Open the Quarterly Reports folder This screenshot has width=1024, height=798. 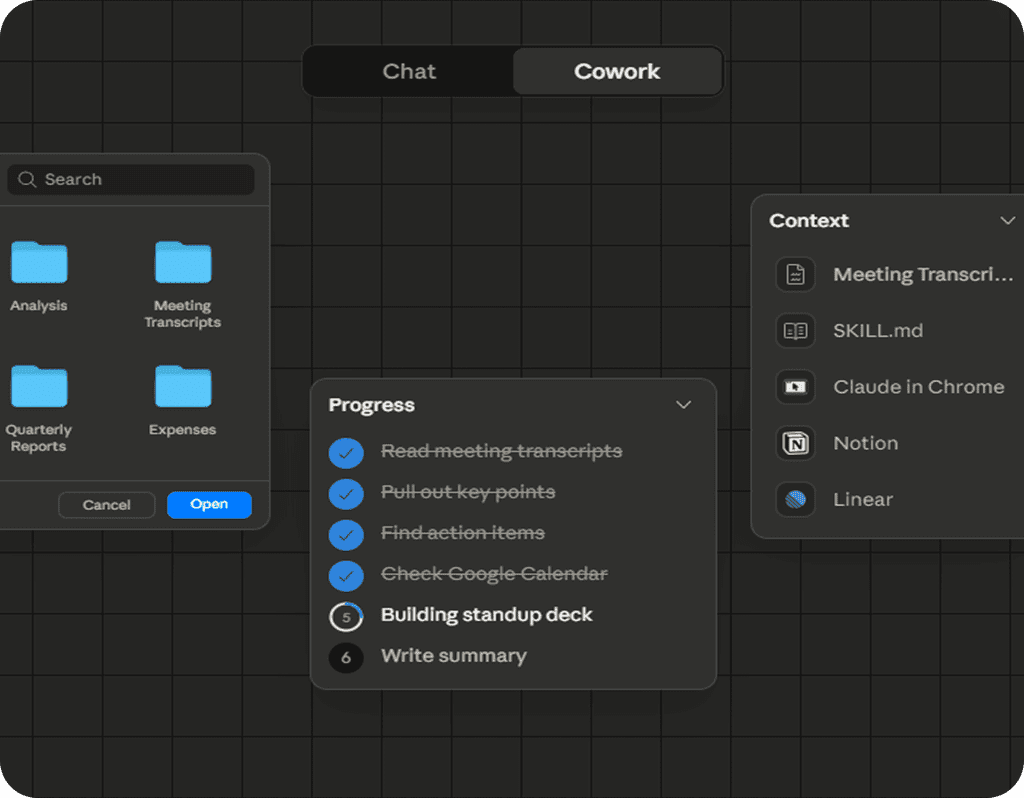39,387
